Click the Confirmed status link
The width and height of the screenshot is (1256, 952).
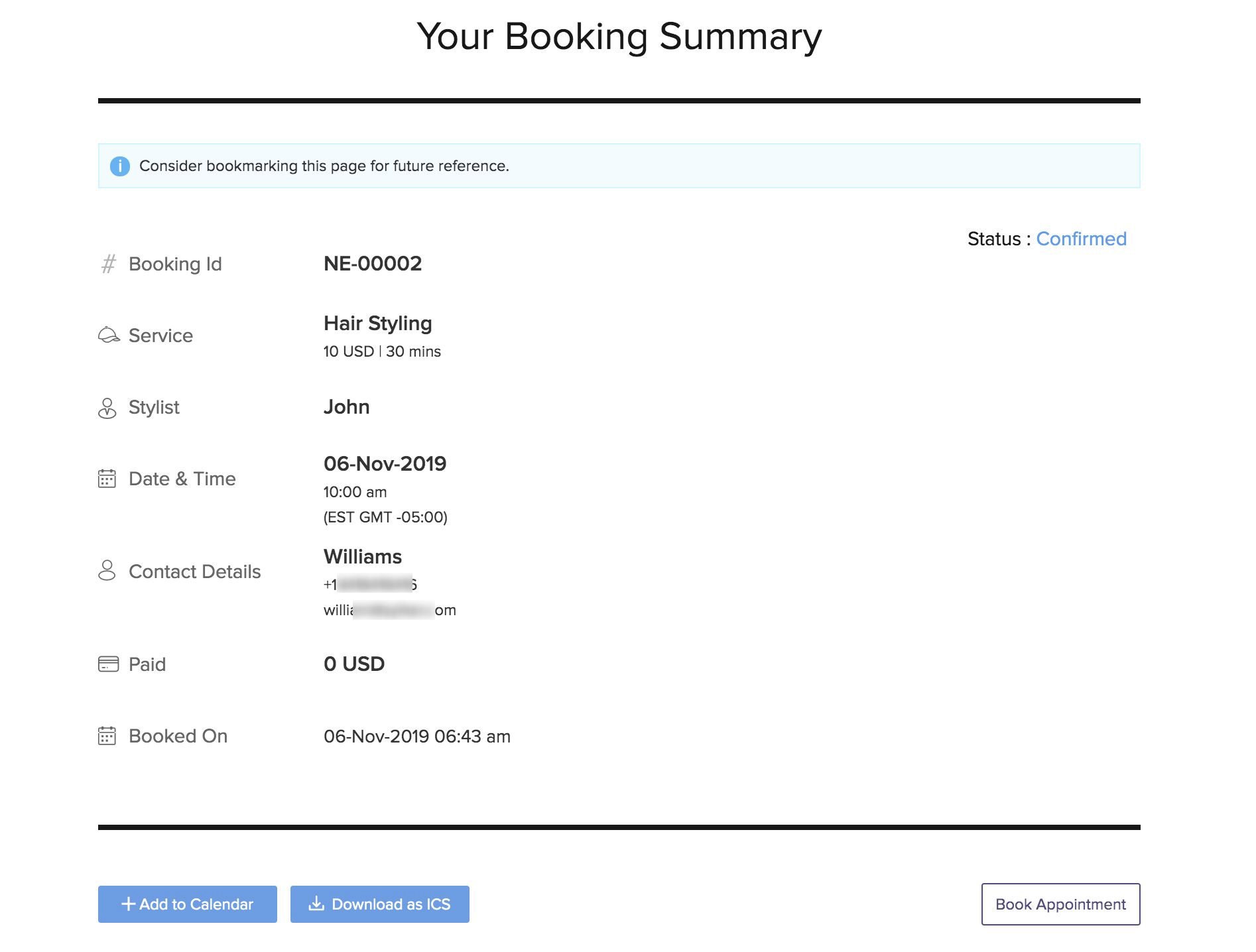click(x=1081, y=239)
